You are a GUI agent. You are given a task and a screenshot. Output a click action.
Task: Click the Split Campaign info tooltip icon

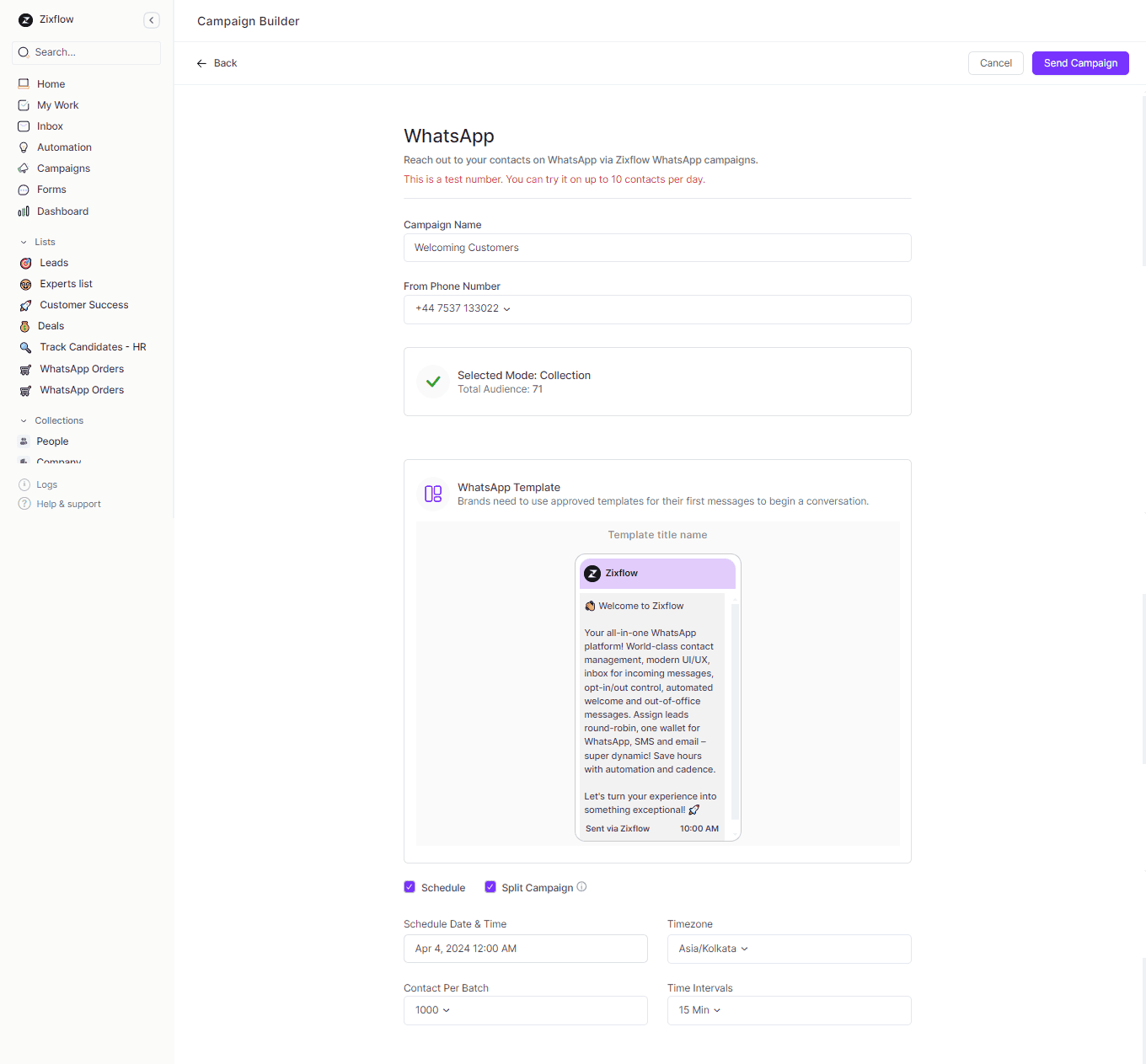pyautogui.click(x=581, y=886)
